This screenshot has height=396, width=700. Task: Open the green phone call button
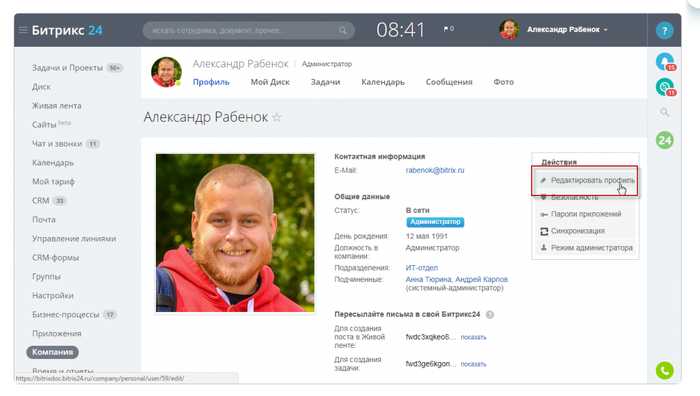click(x=664, y=370)
